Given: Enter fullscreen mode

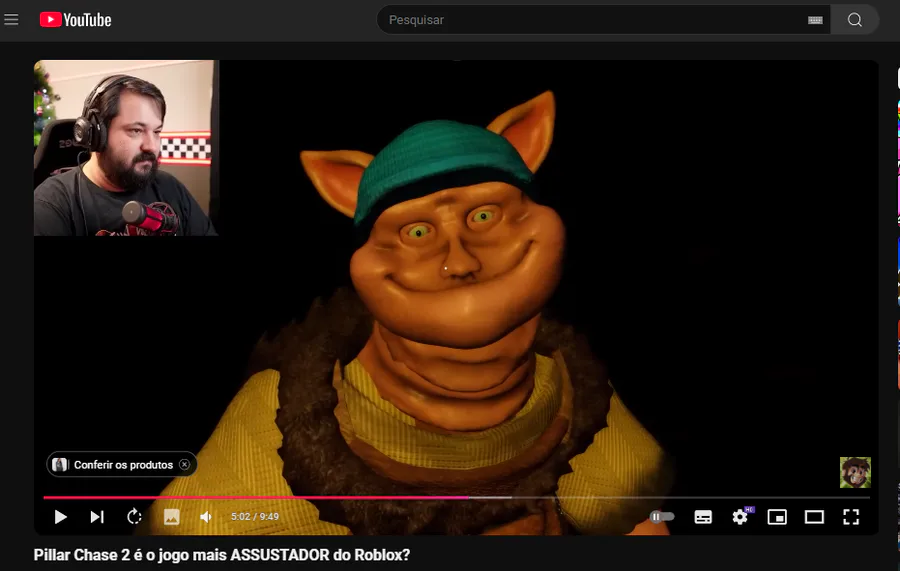Looking at the screenshot, I should coord(851,517).
